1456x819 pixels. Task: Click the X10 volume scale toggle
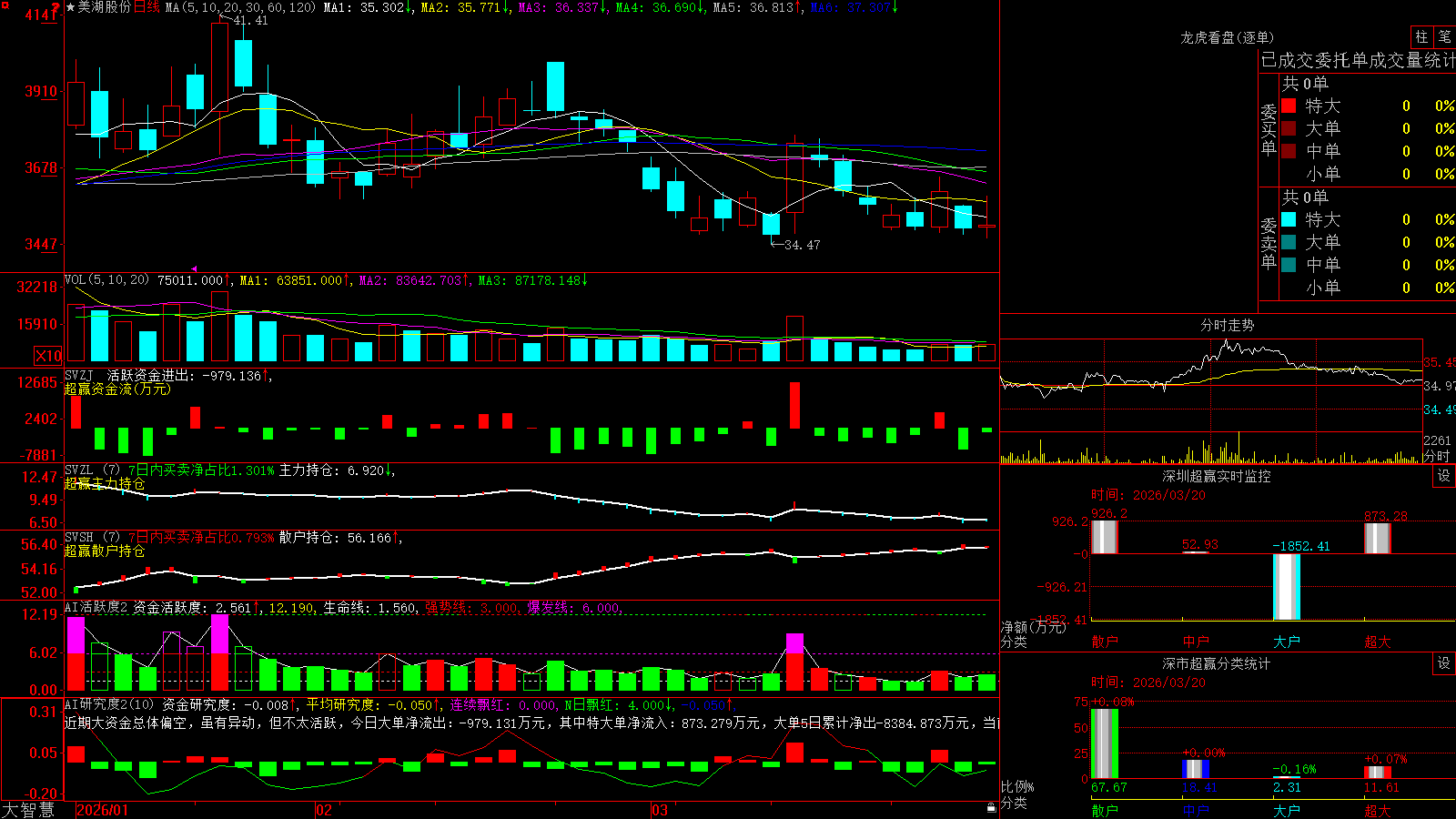tap(48, 356)
